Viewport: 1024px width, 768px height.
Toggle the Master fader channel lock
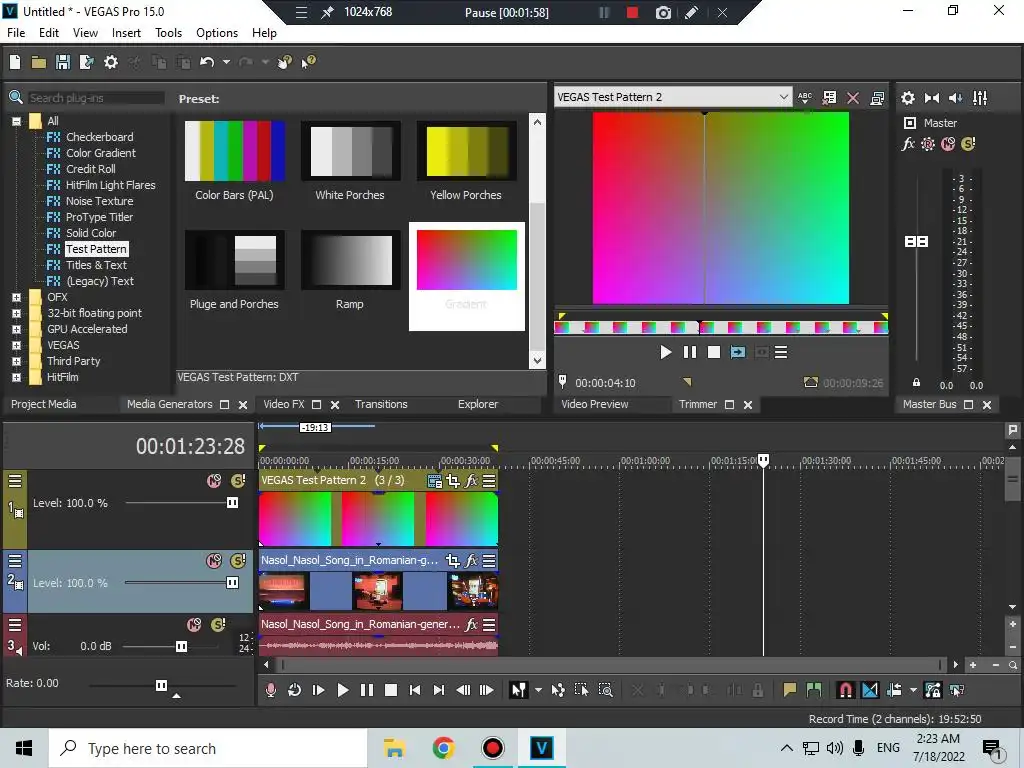point(916,383)
